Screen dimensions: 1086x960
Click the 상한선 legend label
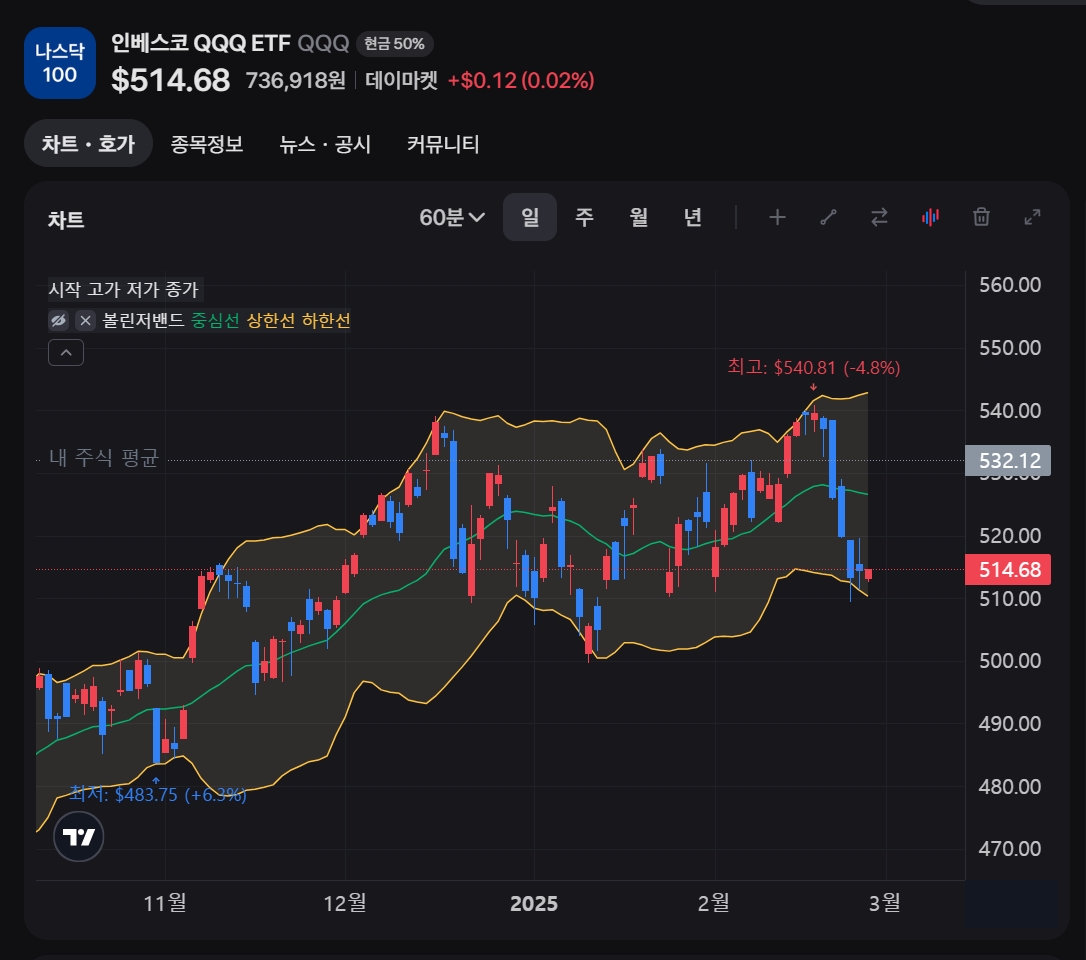point(271,320)
